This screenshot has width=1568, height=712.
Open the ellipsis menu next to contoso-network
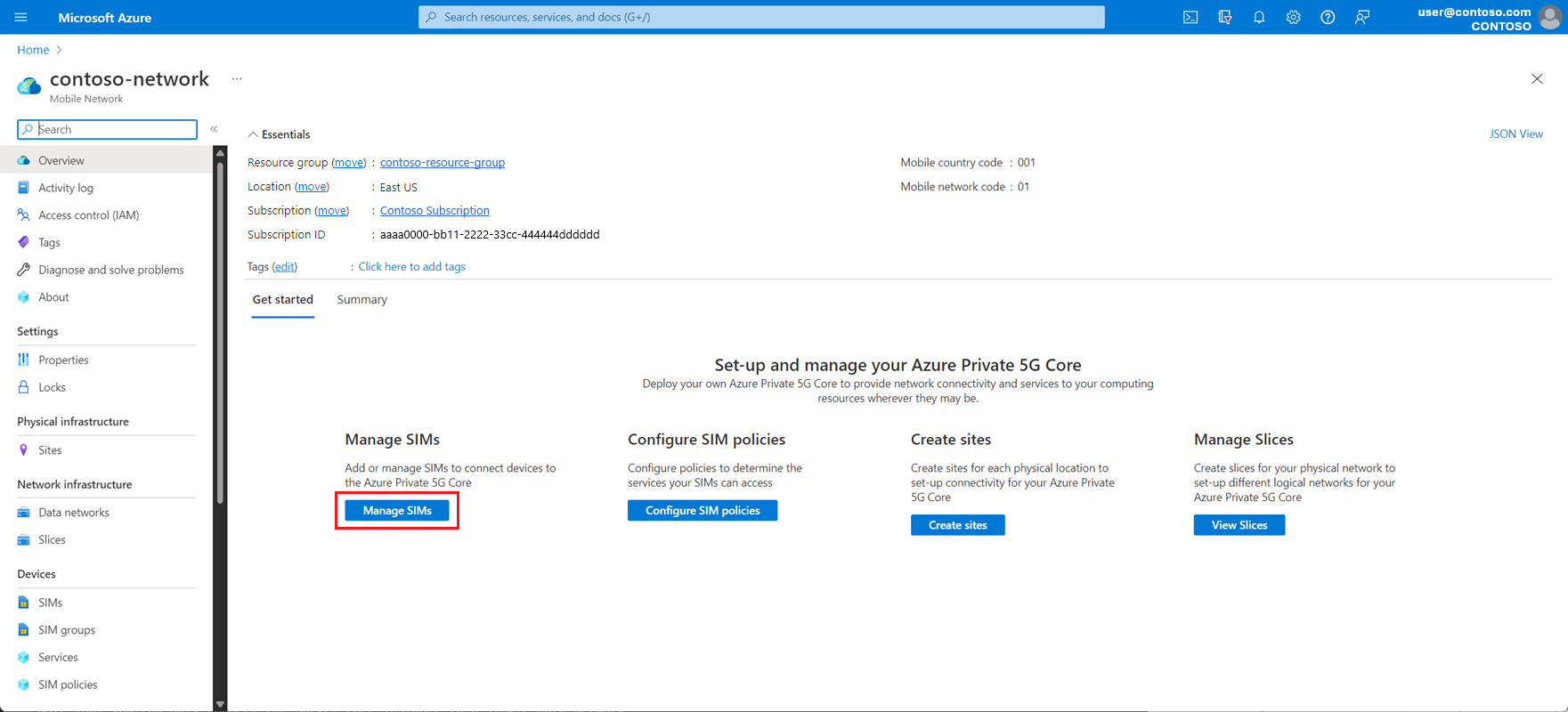point(237,78)
